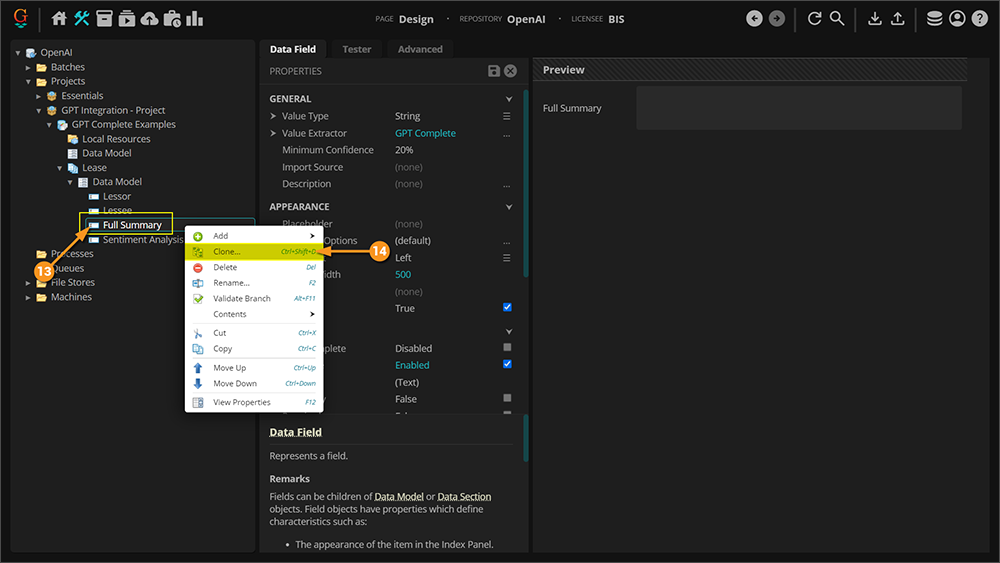Click the Full Summary preview input field
The width and height of the screenshot is (1000, 563).
798,108
